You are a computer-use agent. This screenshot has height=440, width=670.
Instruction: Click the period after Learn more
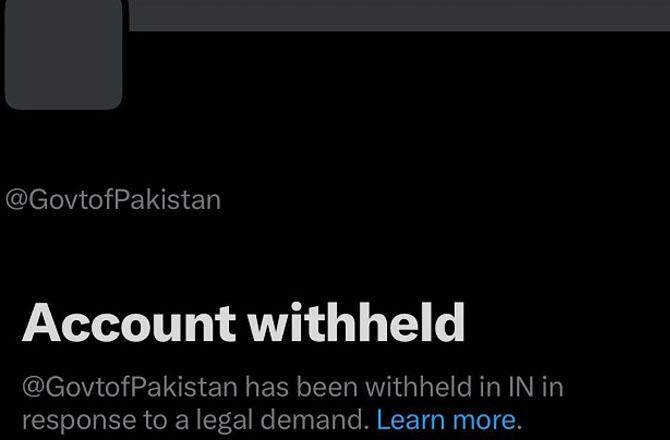tap(520, 427)
